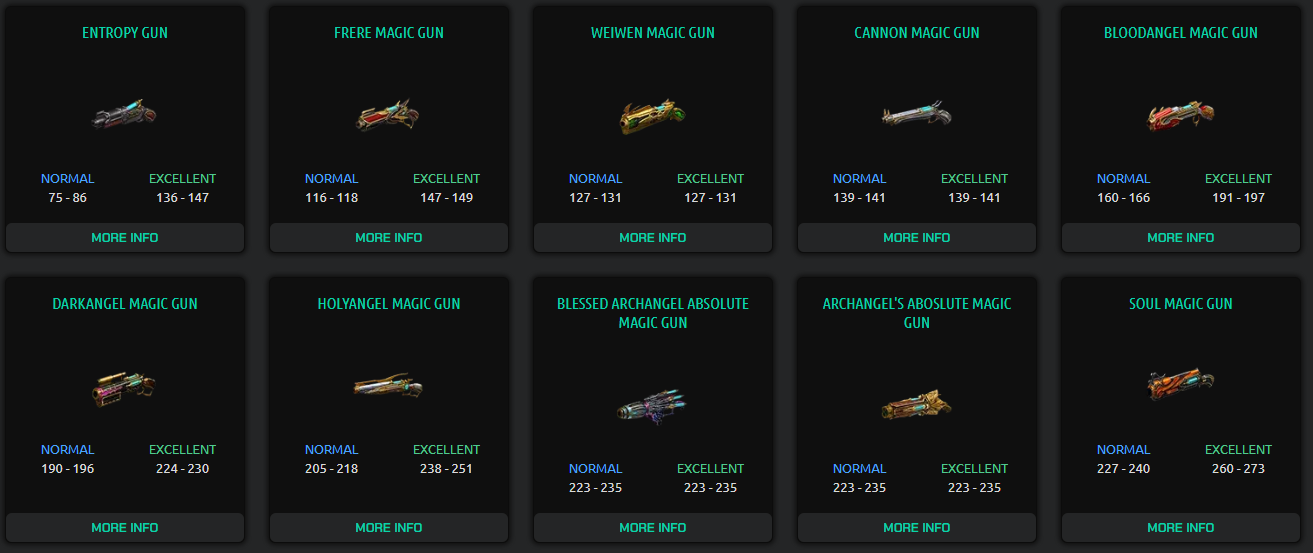Open More Info under Holyangel Magic Gun
Viewport: 1313px width, 553px height.
(389, 528)
